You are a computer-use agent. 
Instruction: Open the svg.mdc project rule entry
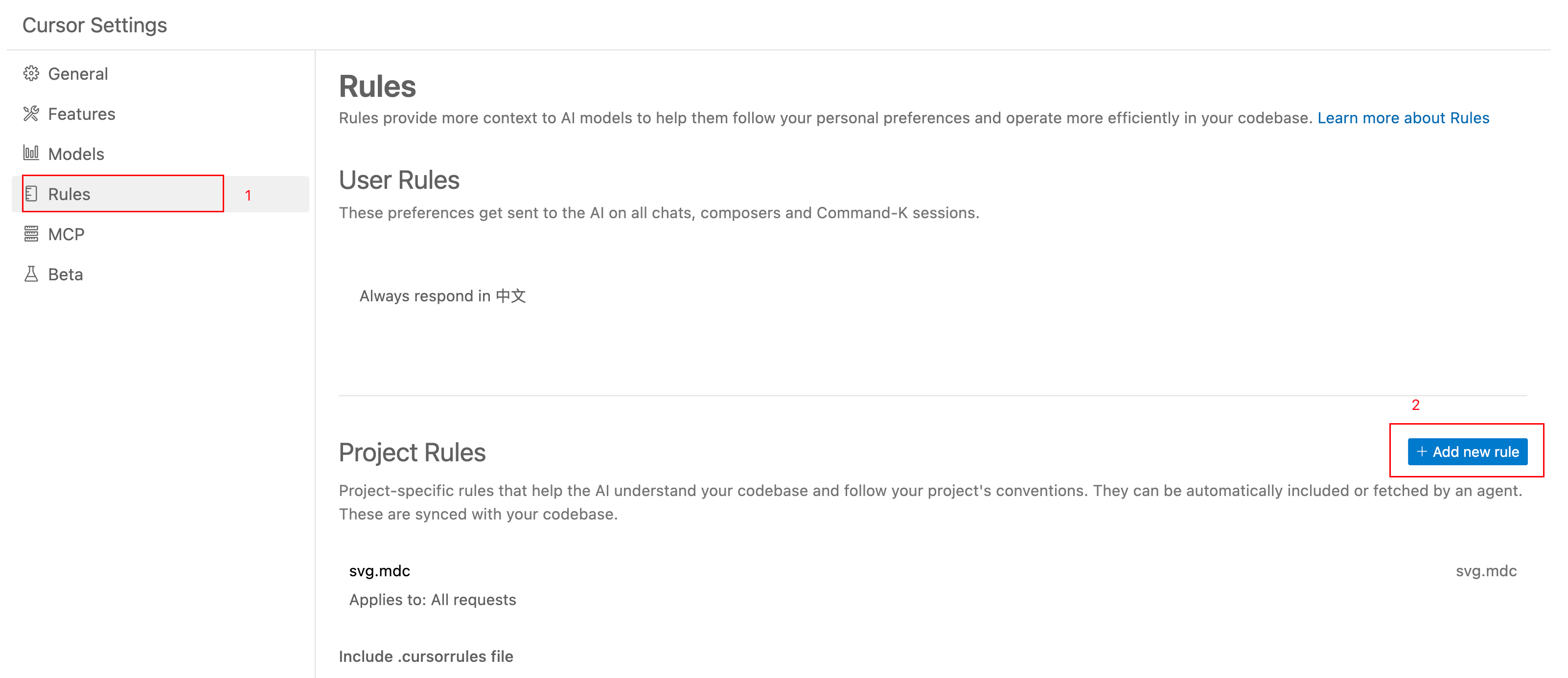pos(379,571)
